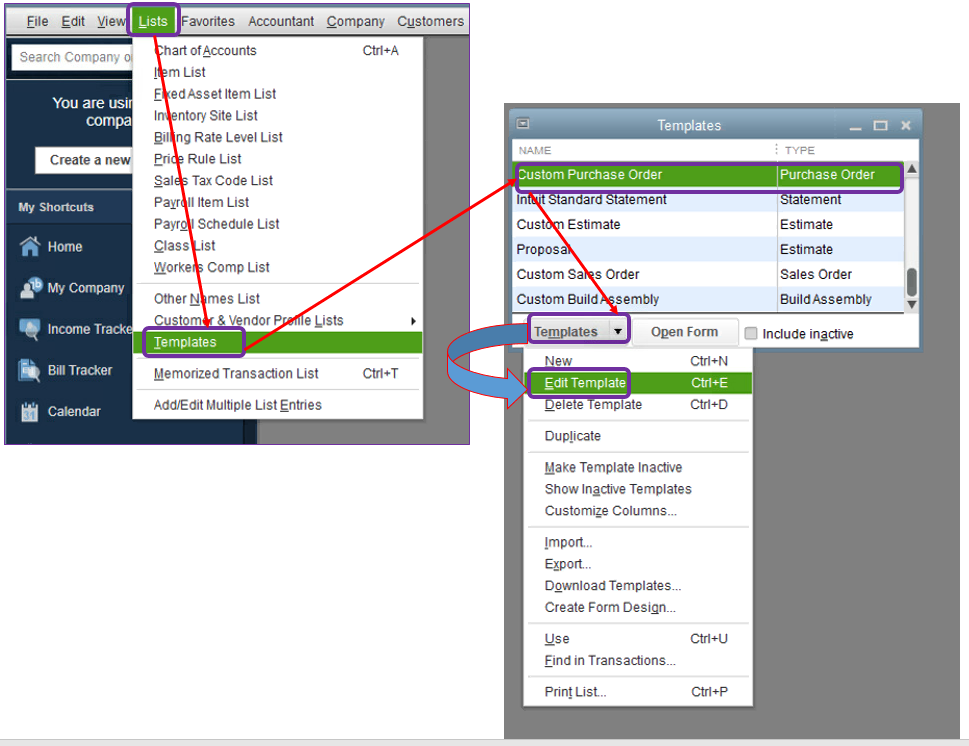
Task: Select Billing Rate Level List
Action: 278,137
